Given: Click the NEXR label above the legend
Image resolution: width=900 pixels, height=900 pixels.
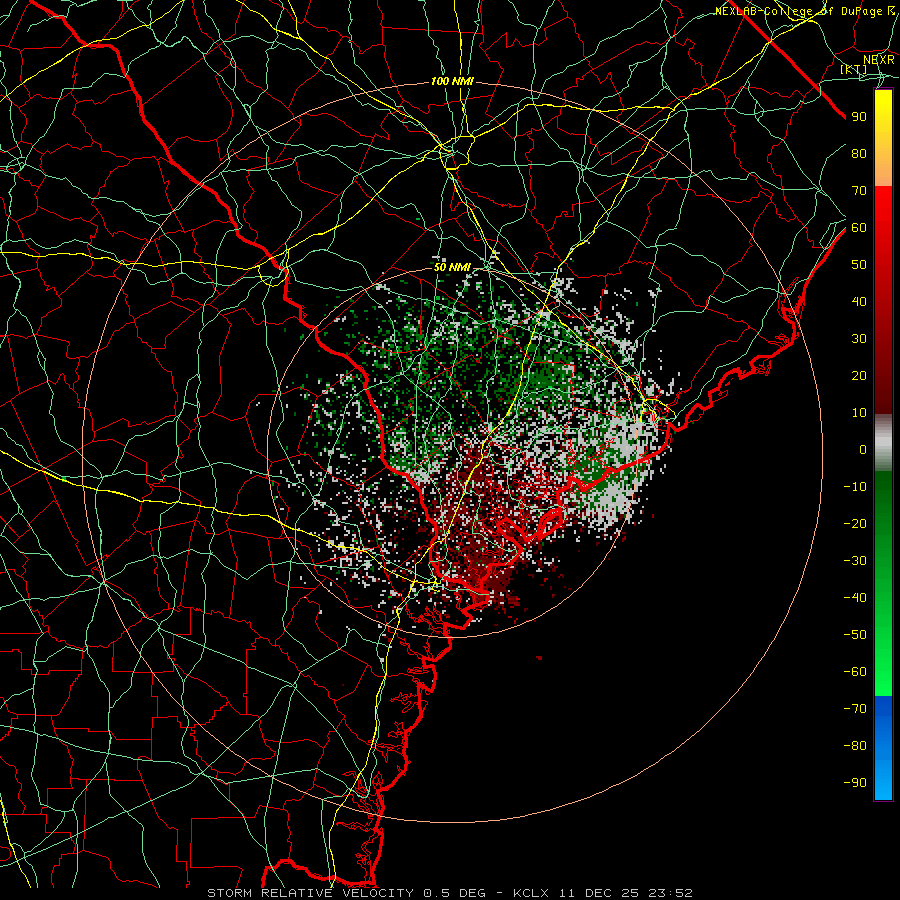Looking at the screenshot, I should coord(879,59).
